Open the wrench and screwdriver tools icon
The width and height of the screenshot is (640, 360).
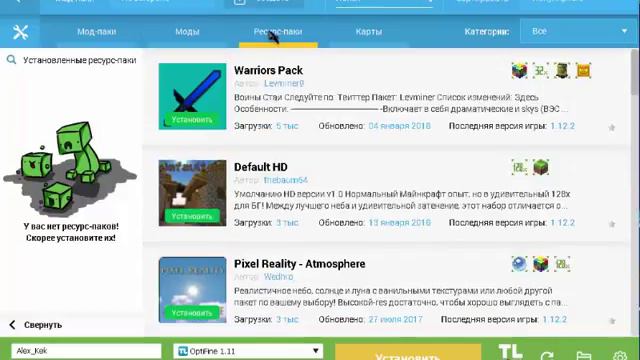[x=20, y=32]
